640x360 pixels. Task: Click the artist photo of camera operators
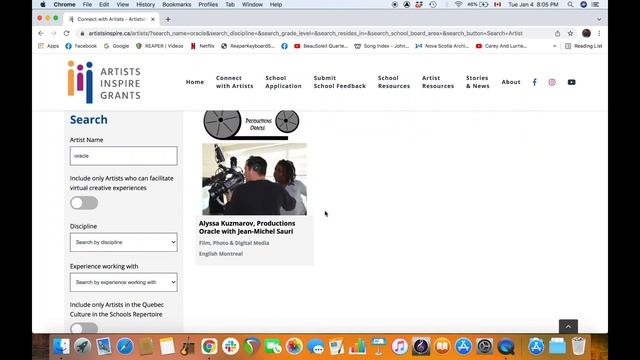254,179
